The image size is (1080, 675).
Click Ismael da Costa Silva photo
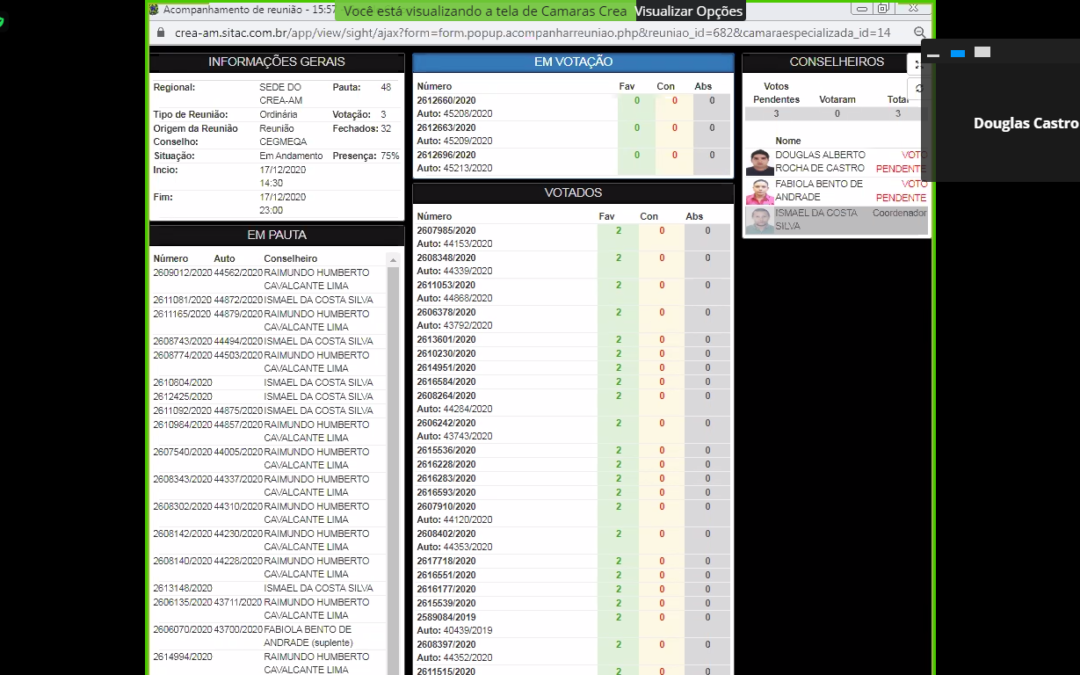(759, 220)
